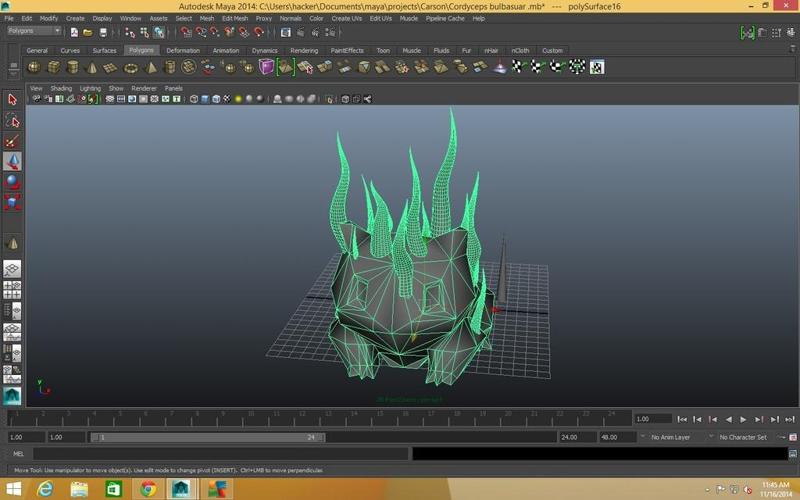Click playback end time field 24.00

point(577,437)
